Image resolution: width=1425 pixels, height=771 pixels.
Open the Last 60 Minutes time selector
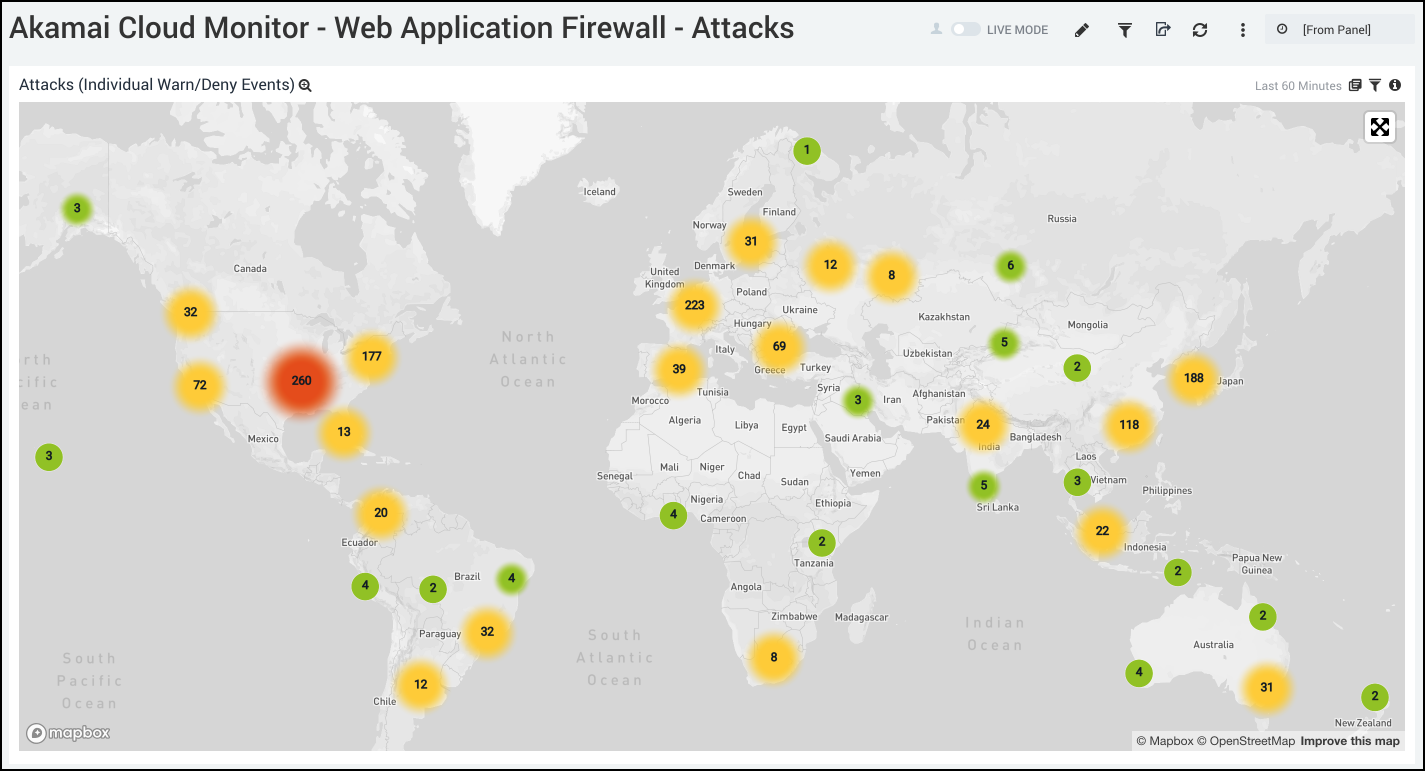tap(1297, 85)
